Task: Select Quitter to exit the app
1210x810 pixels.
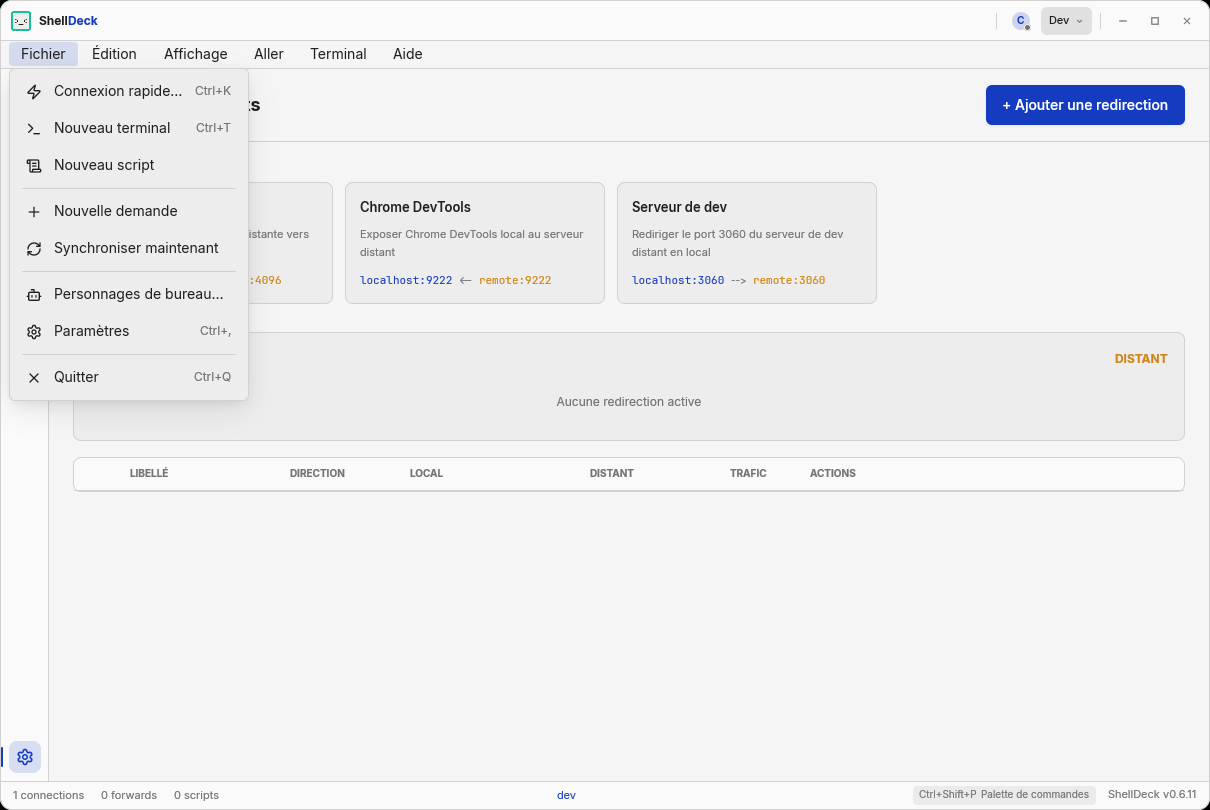Action: pyautogui.click(x=129, y=377)
